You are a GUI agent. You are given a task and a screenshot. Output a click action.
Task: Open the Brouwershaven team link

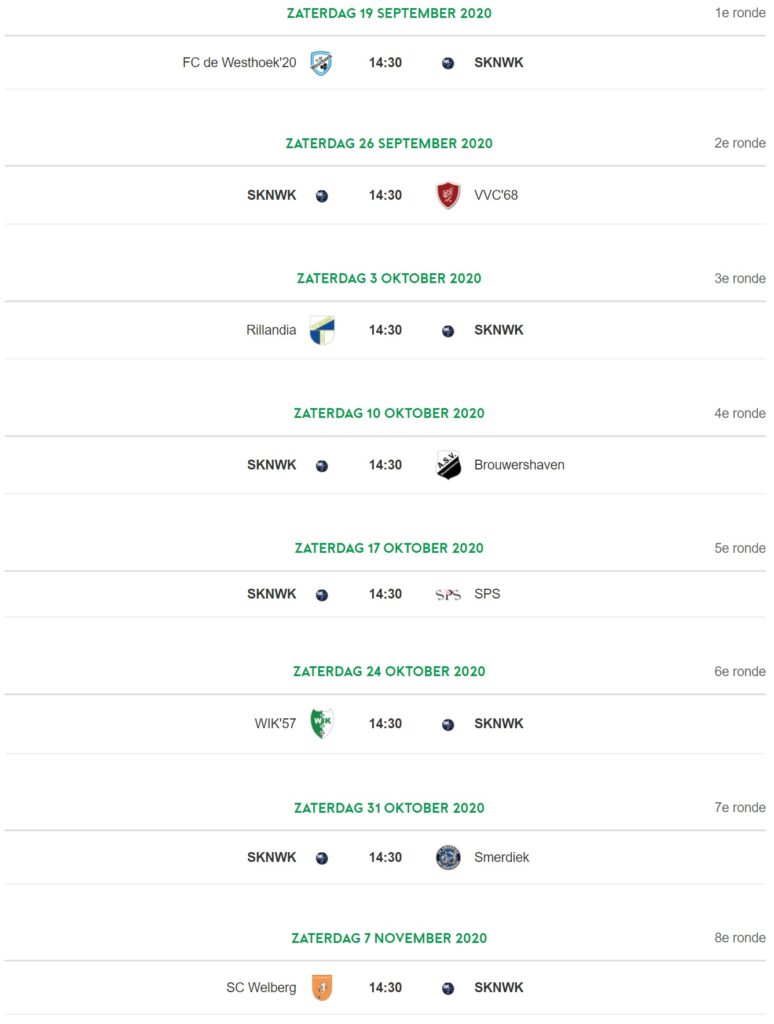click(519, 465)
